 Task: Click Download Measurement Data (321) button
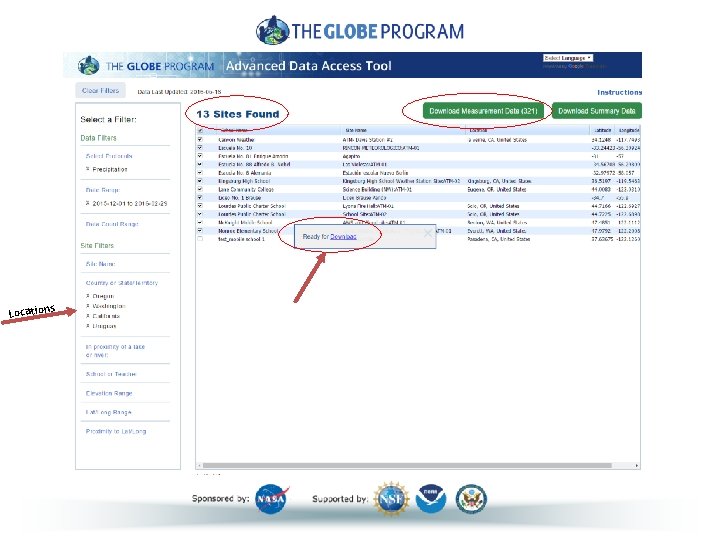tap(483, 111)
